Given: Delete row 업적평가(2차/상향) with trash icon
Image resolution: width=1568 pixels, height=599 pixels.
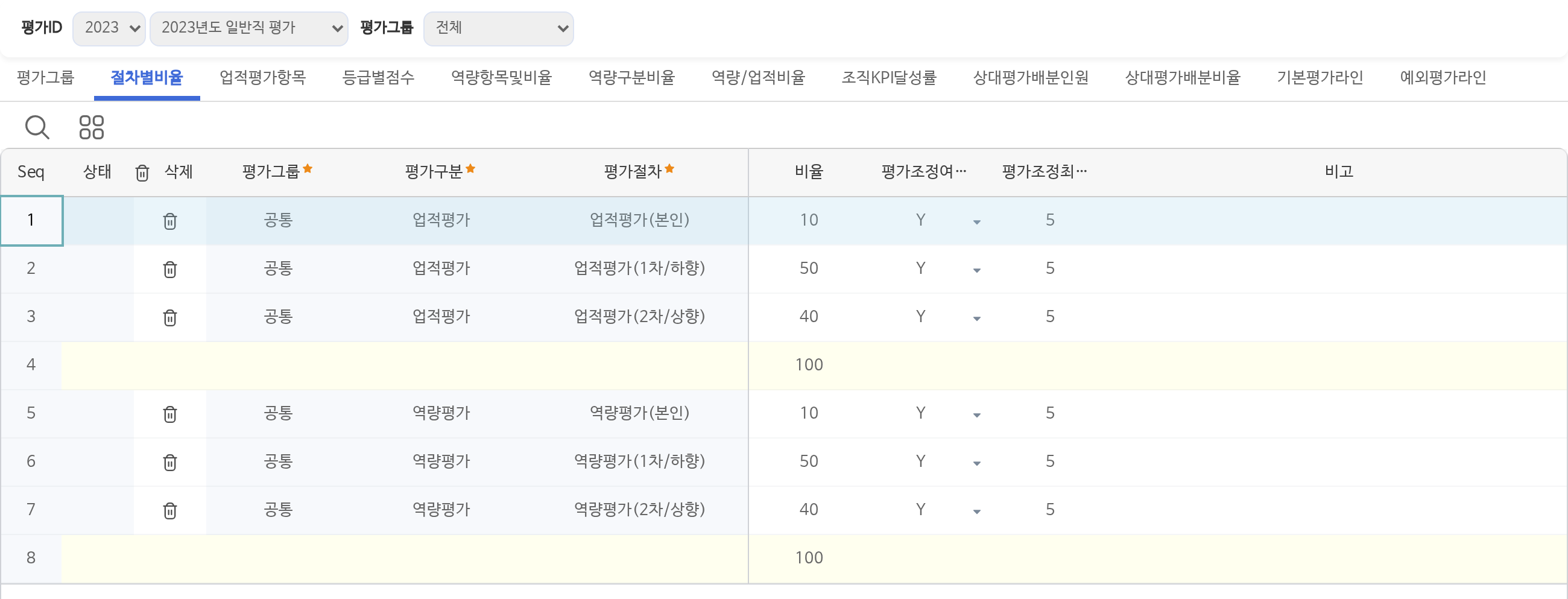Looking at the screenshot, I should pos(170,317).
